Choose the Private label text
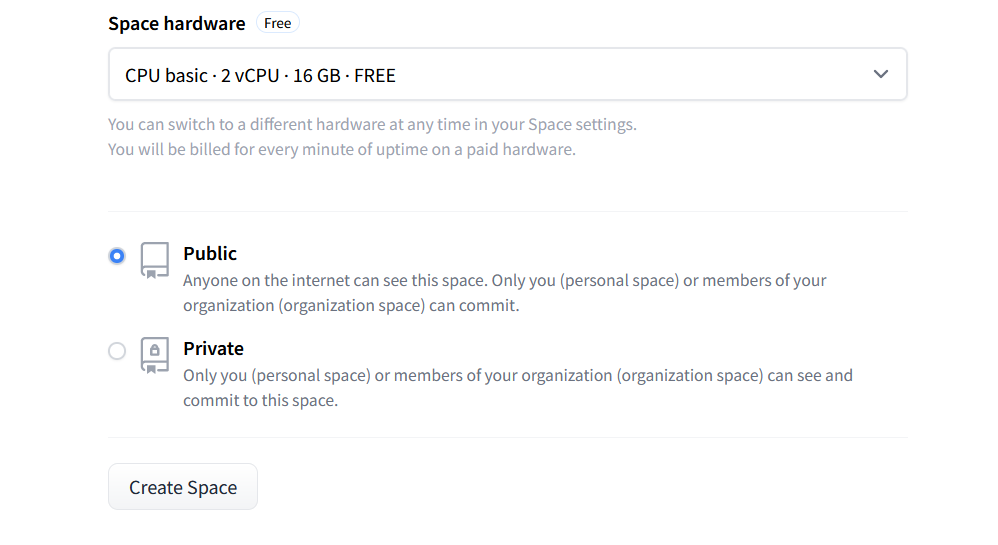The height and width of the screenshot is (545, 998). click(213, 349)
